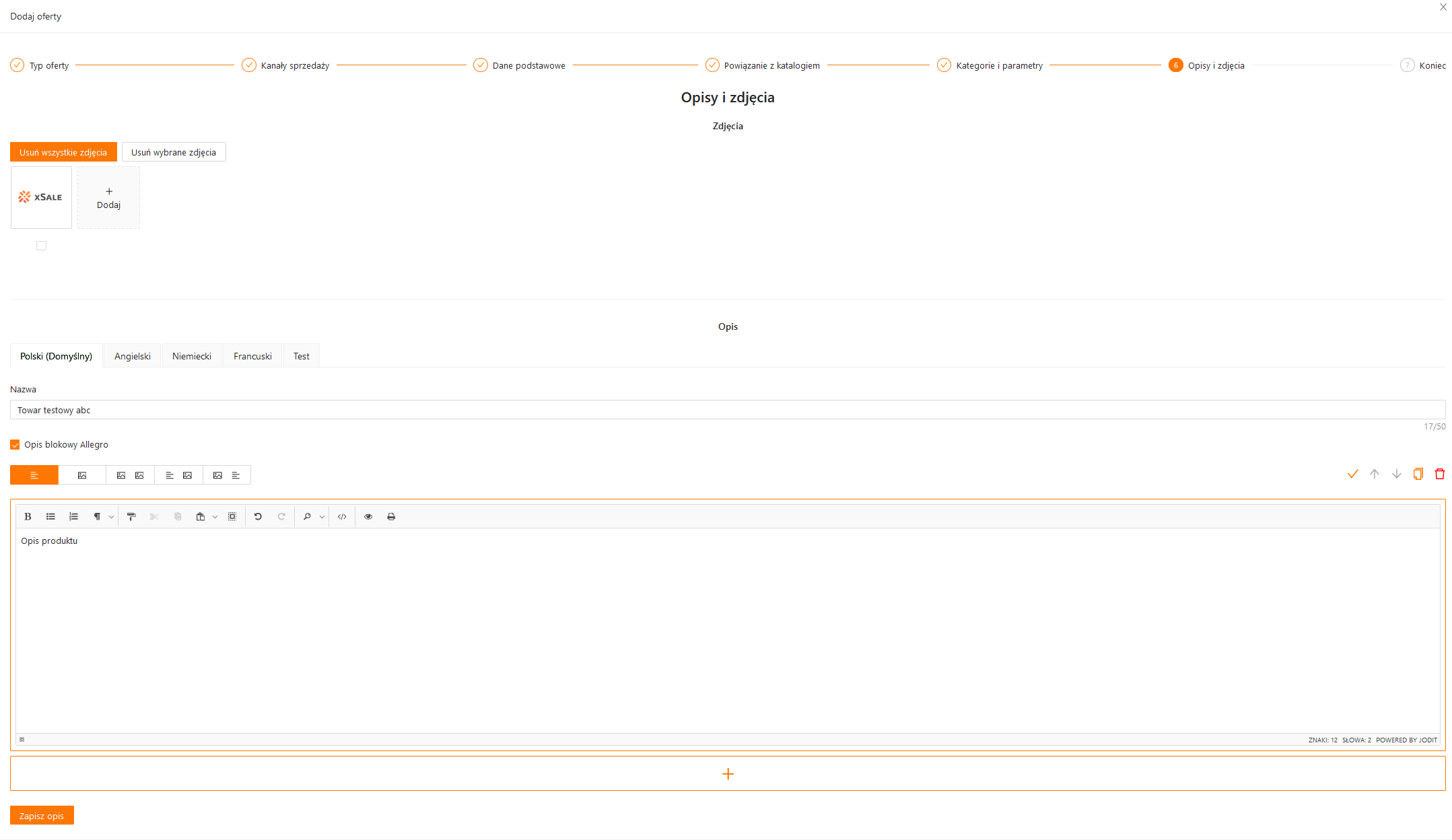Image resolution: width=1452 pixels, height=840 pixels.
Task: Toggle preview with the eye icon
Action: coord(368,516)
